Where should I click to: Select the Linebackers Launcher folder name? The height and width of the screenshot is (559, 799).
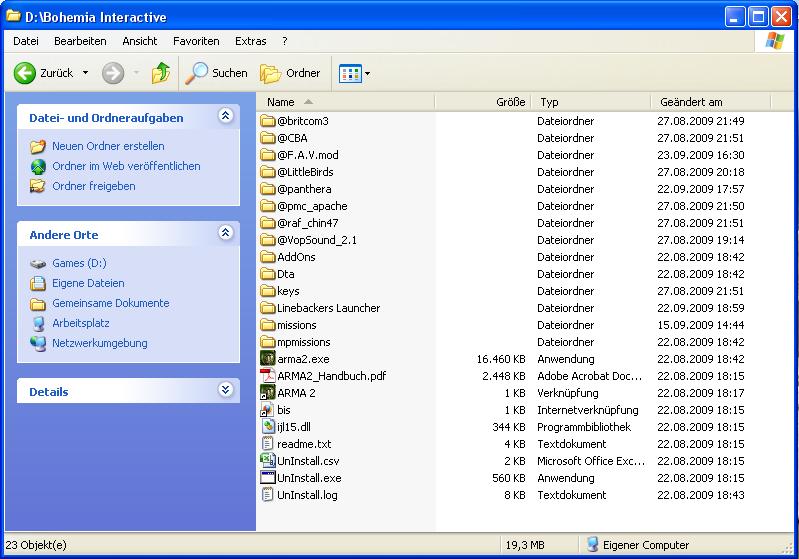(329, 308)
